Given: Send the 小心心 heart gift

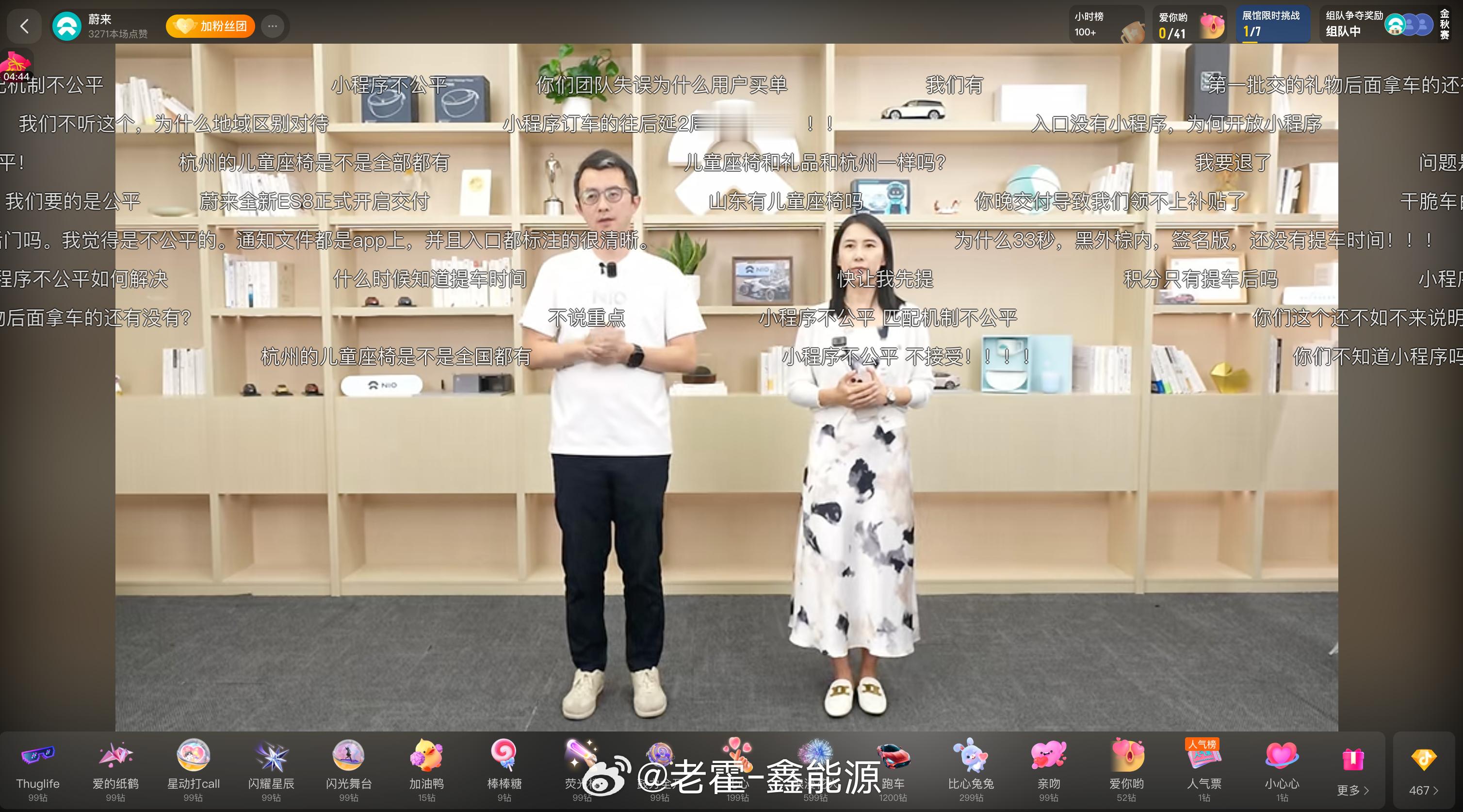Looking at the screenshot, I should click(x=1282, y=771).
